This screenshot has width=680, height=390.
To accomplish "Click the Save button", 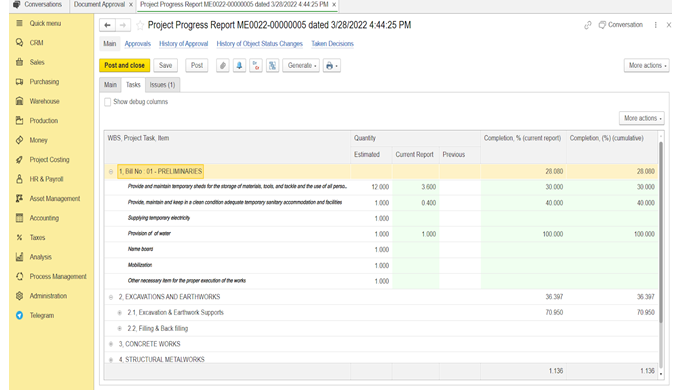I will [165, 66].
